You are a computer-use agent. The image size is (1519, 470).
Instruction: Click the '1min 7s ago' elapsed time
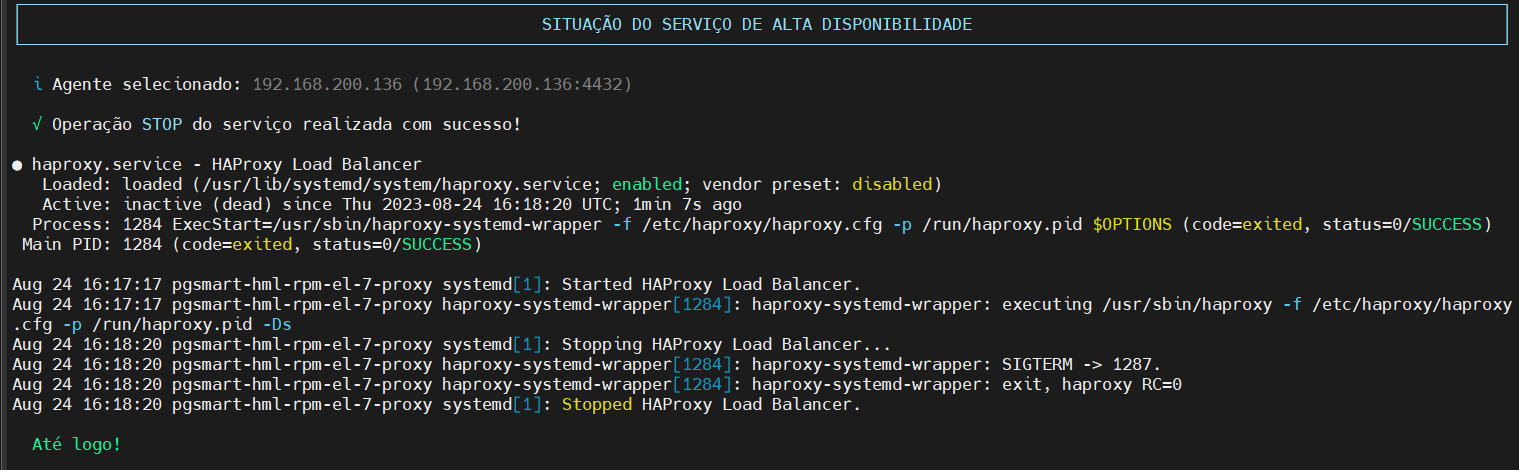point(687,204)
